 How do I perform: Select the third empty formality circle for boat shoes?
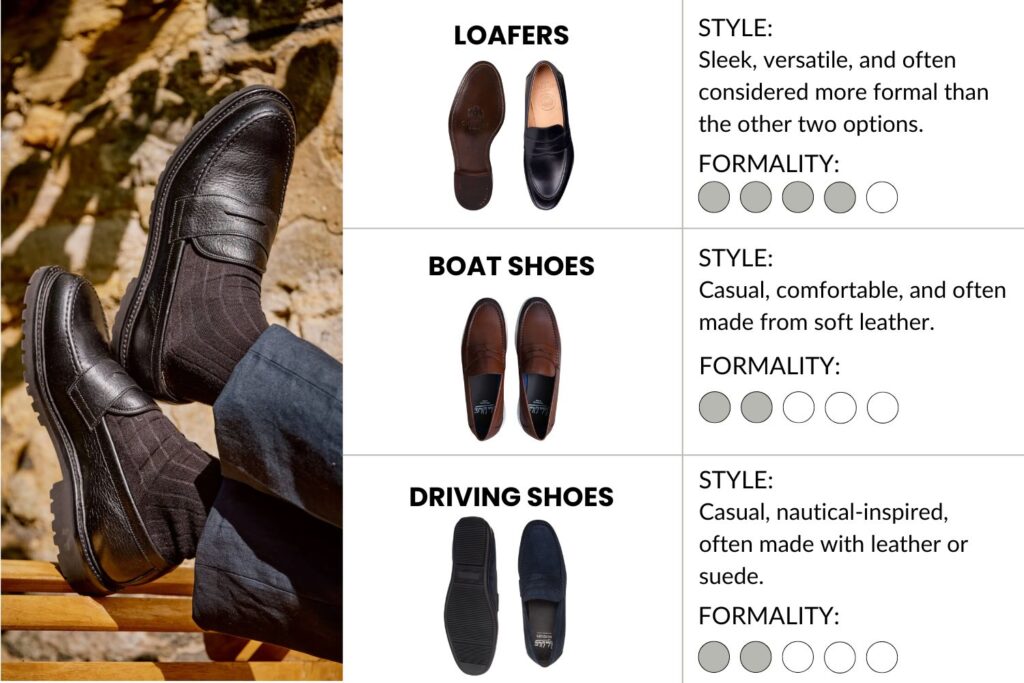(799, 407)
